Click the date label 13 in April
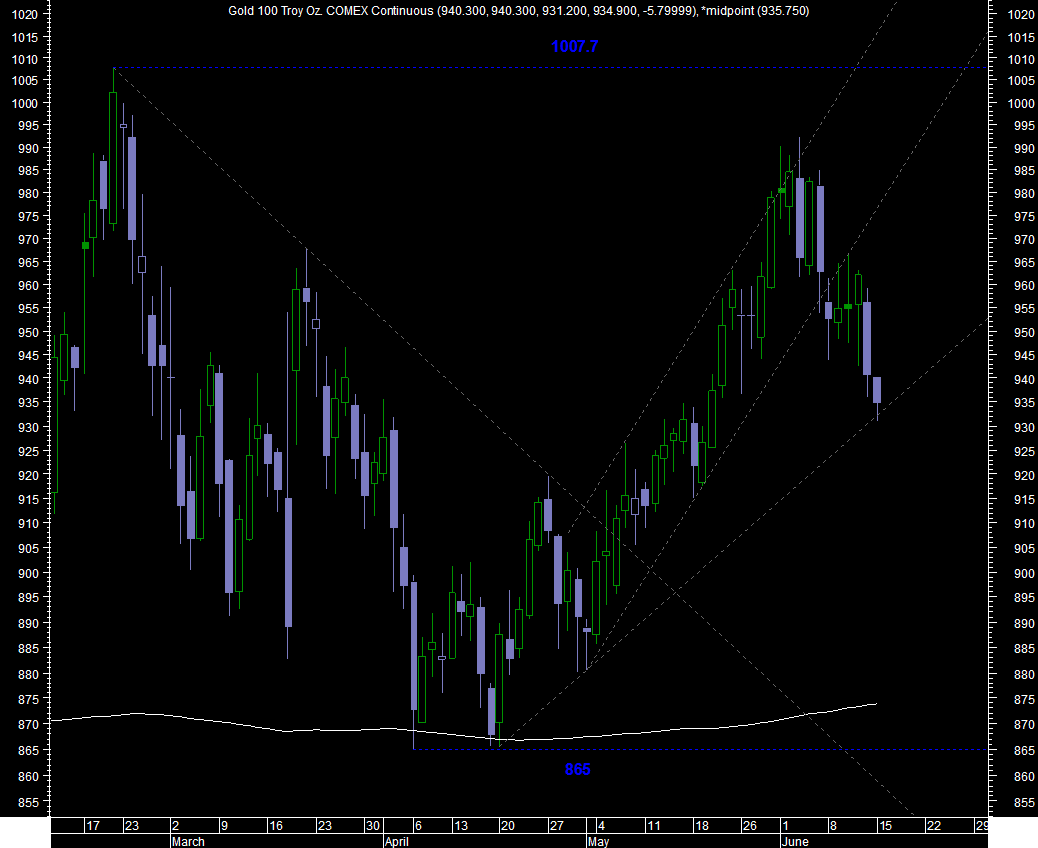Image resolution: width=1038 pixels, height=848 pixels. tap(460, 825)
